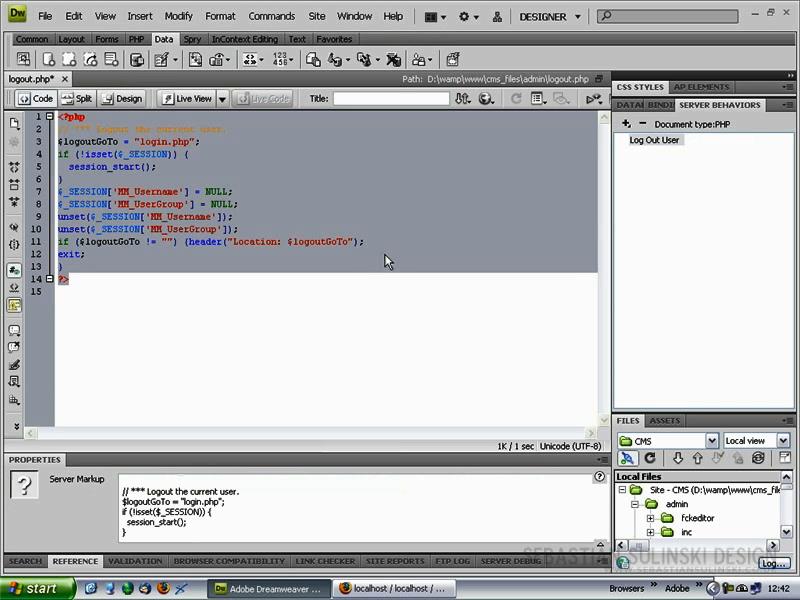Image resolution: width=800 pixels, height=600 pixels.
Task: Click the Preview in Browser globe icon
Action: [x=486, y=98]
